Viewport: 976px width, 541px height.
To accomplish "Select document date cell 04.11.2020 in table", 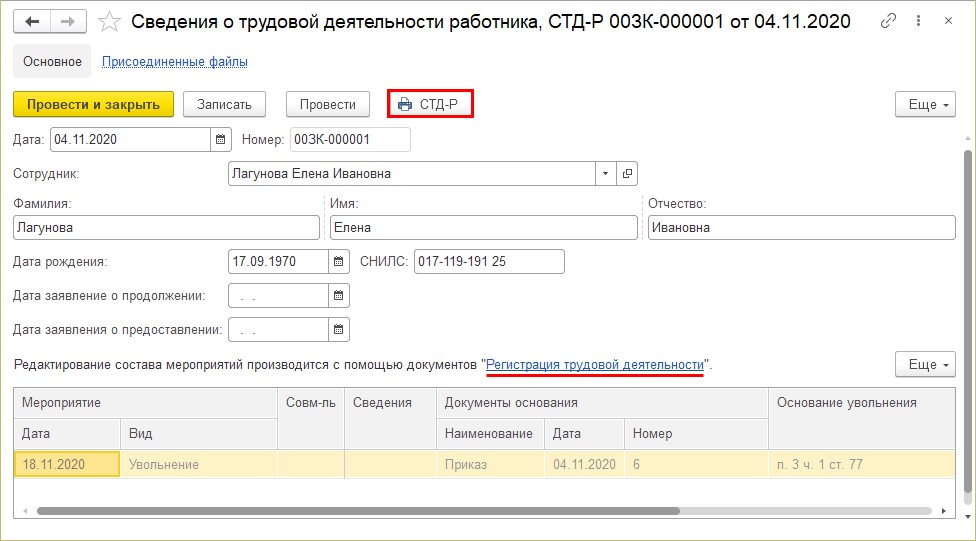I will tap(584, 464).
